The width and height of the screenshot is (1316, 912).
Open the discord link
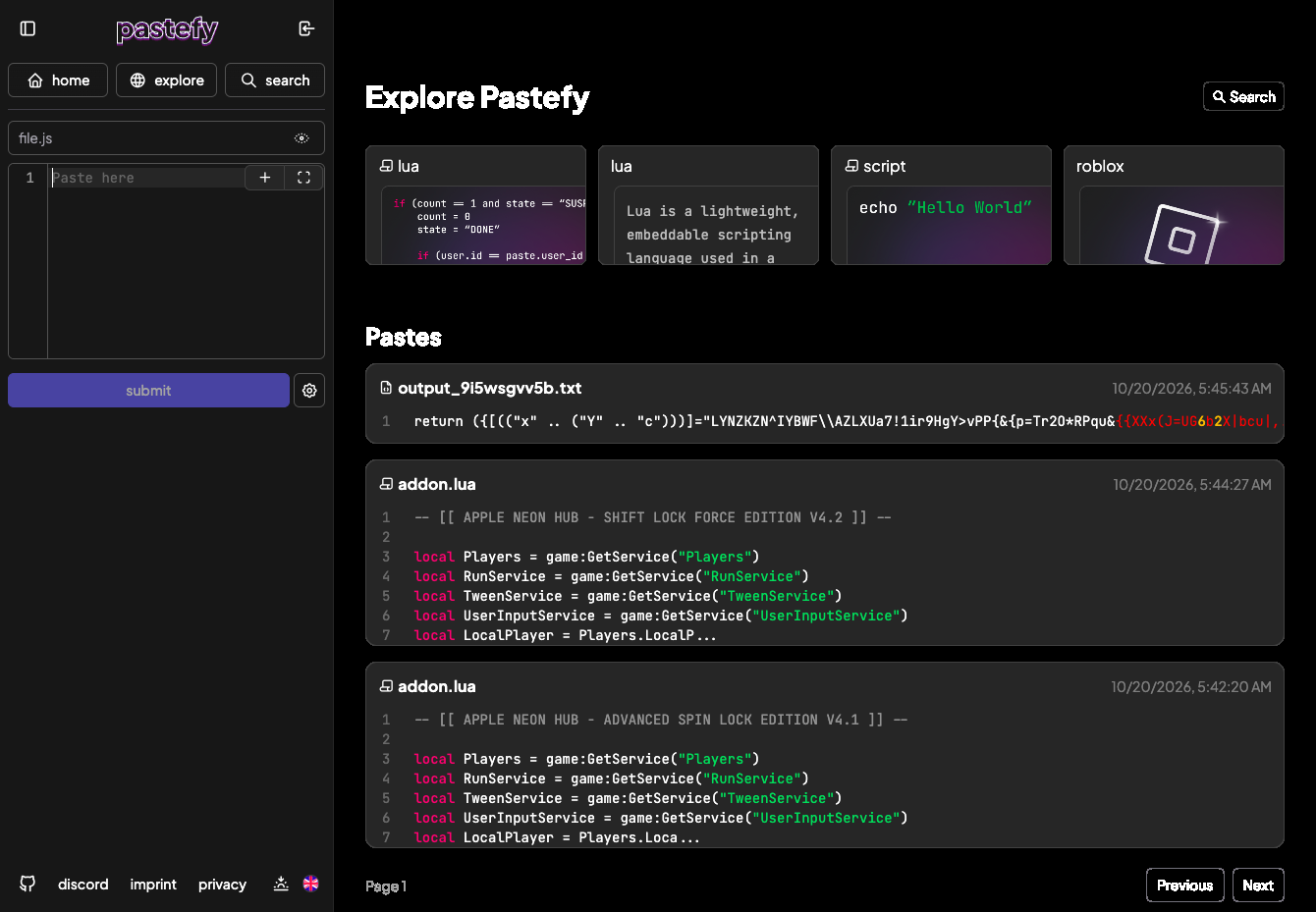tap(83, 885)
